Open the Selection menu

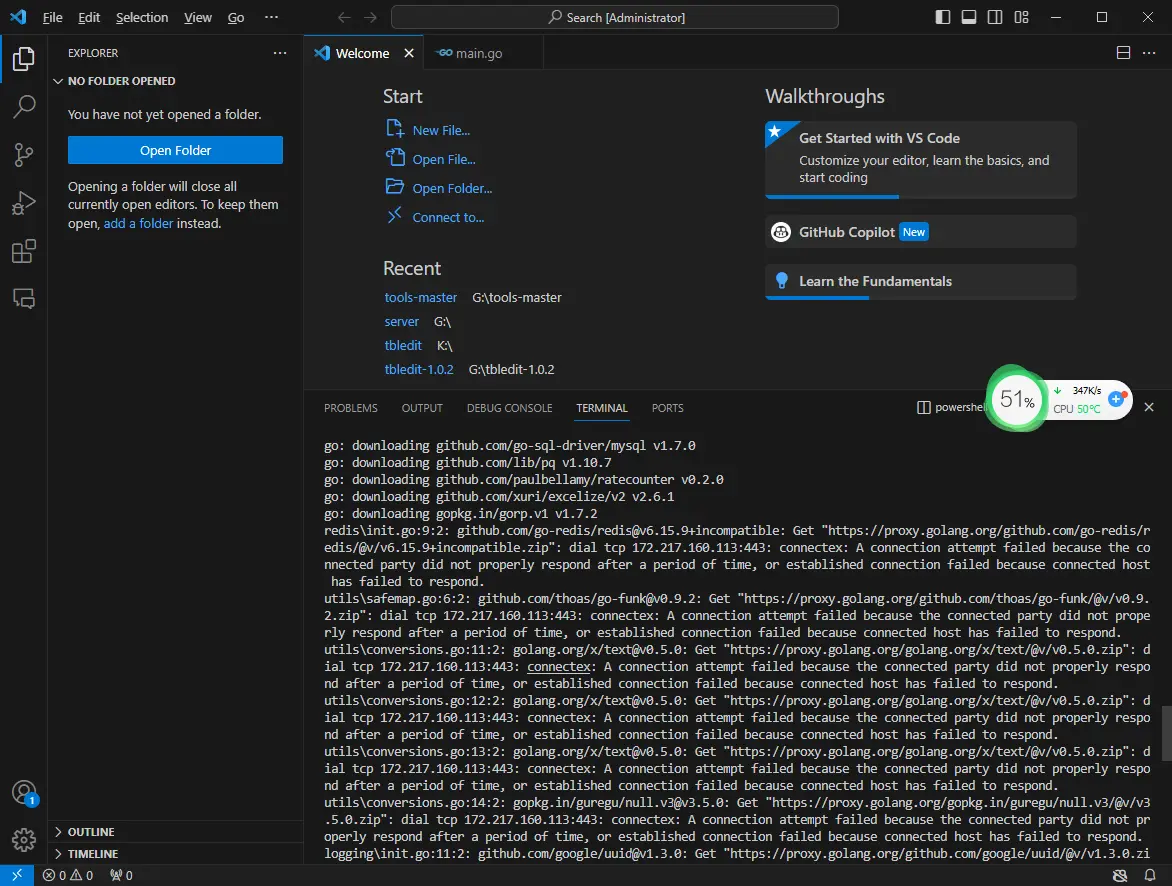coord(142,17)
